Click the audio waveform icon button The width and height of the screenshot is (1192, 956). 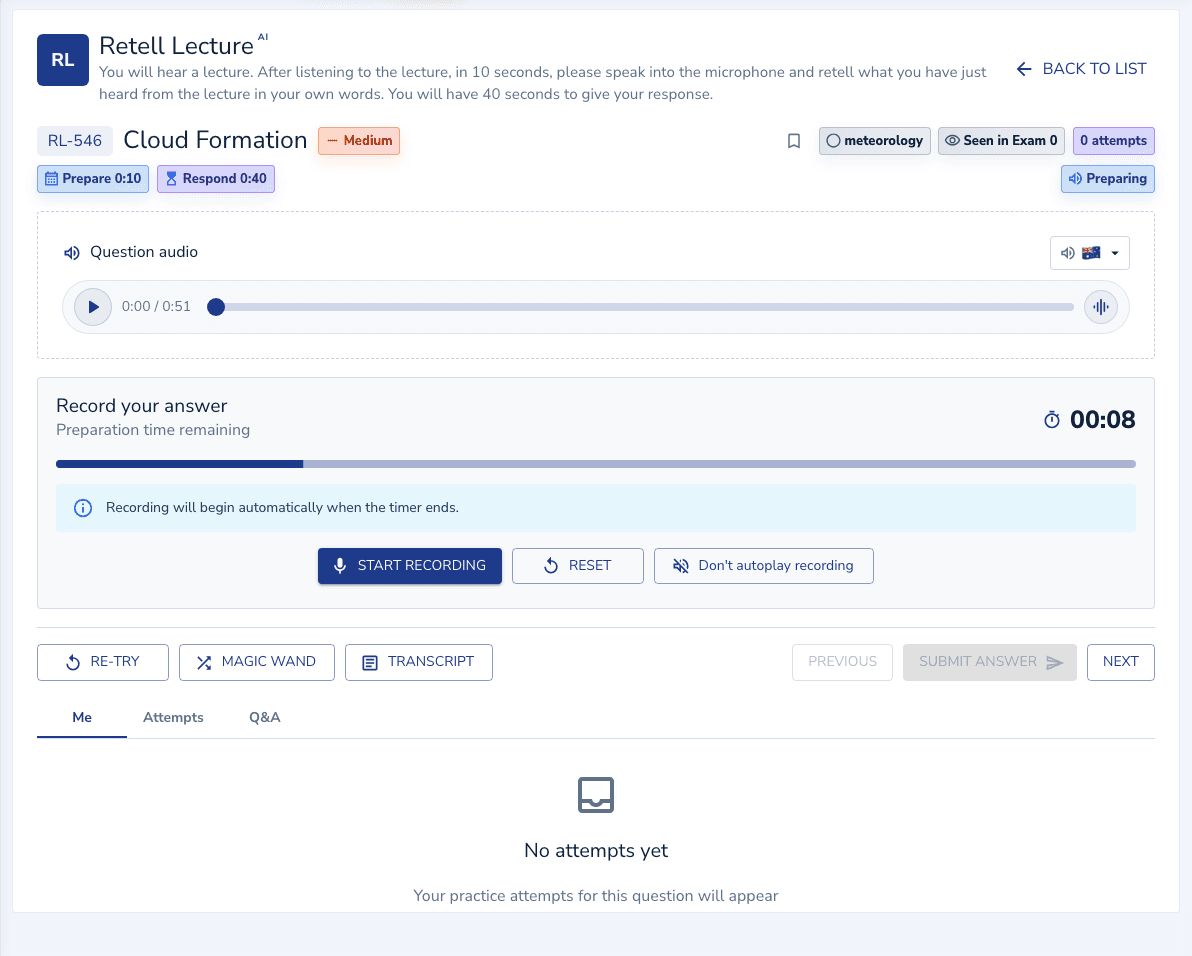click(x=1100, y=307)
